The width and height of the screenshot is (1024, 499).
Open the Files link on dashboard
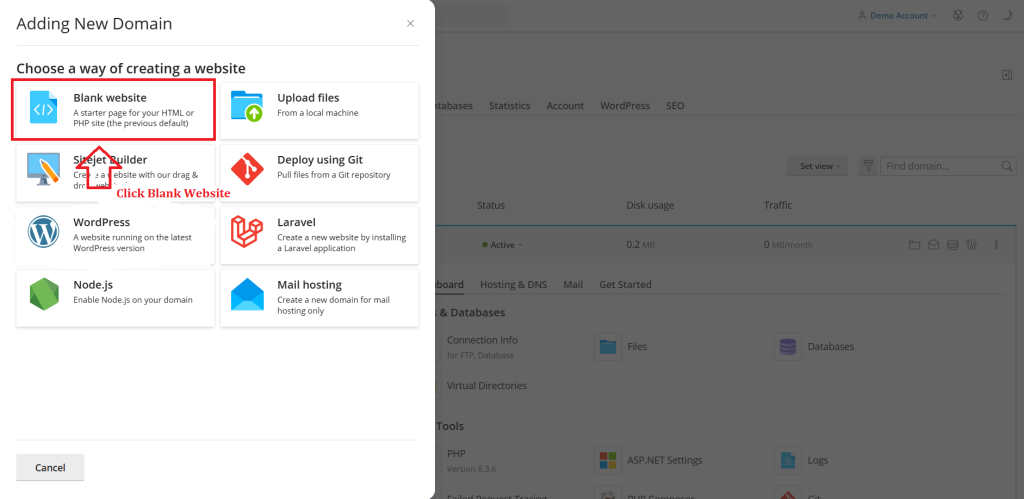[x=637, y=347]
